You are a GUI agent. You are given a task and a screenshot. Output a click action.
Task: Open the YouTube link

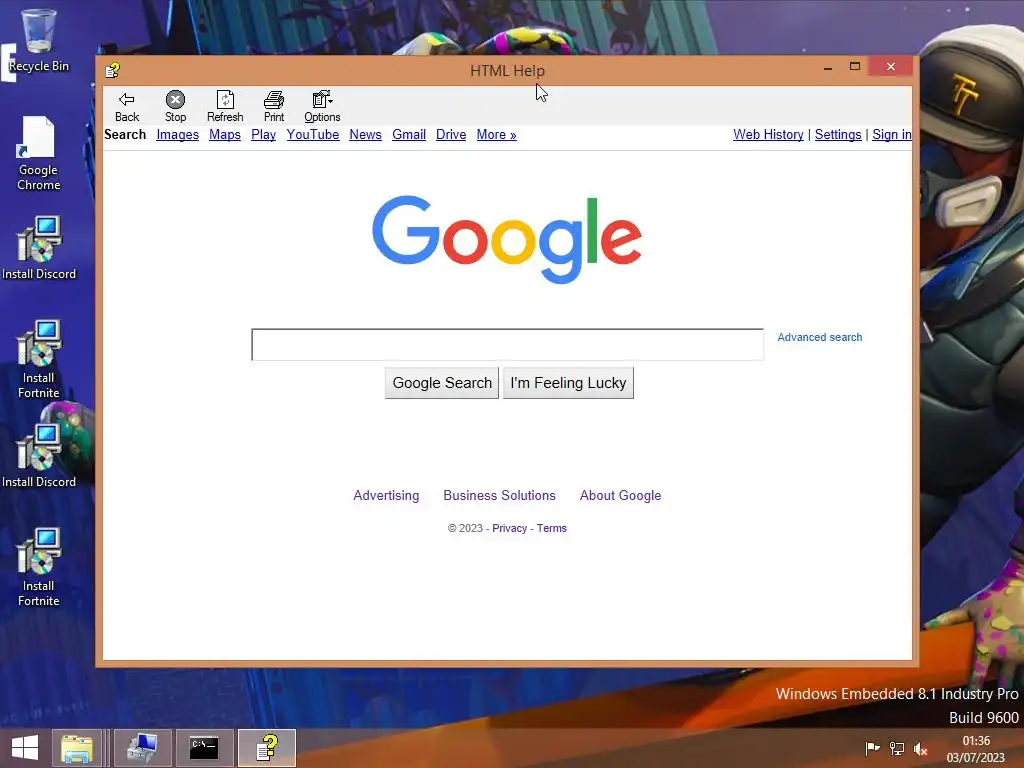(313, 135)
